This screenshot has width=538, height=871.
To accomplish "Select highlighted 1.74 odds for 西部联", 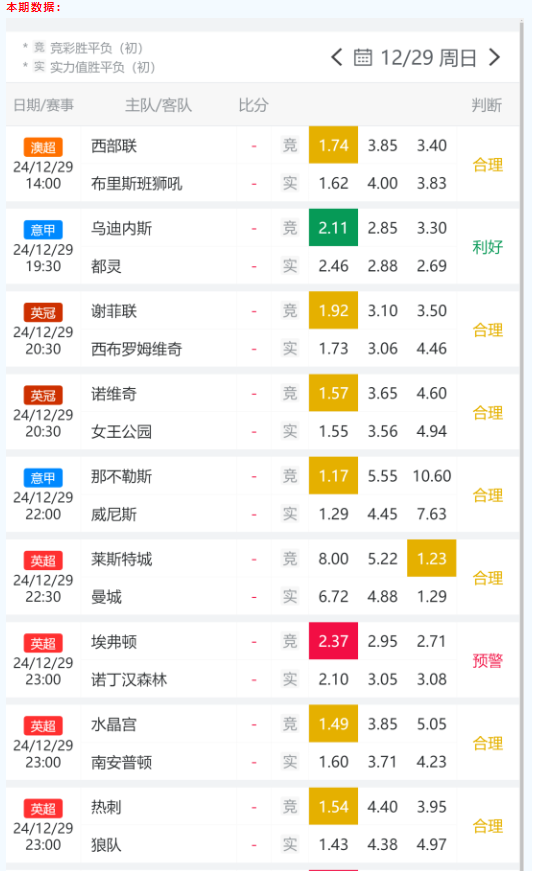I will click(x=333, y=145).
